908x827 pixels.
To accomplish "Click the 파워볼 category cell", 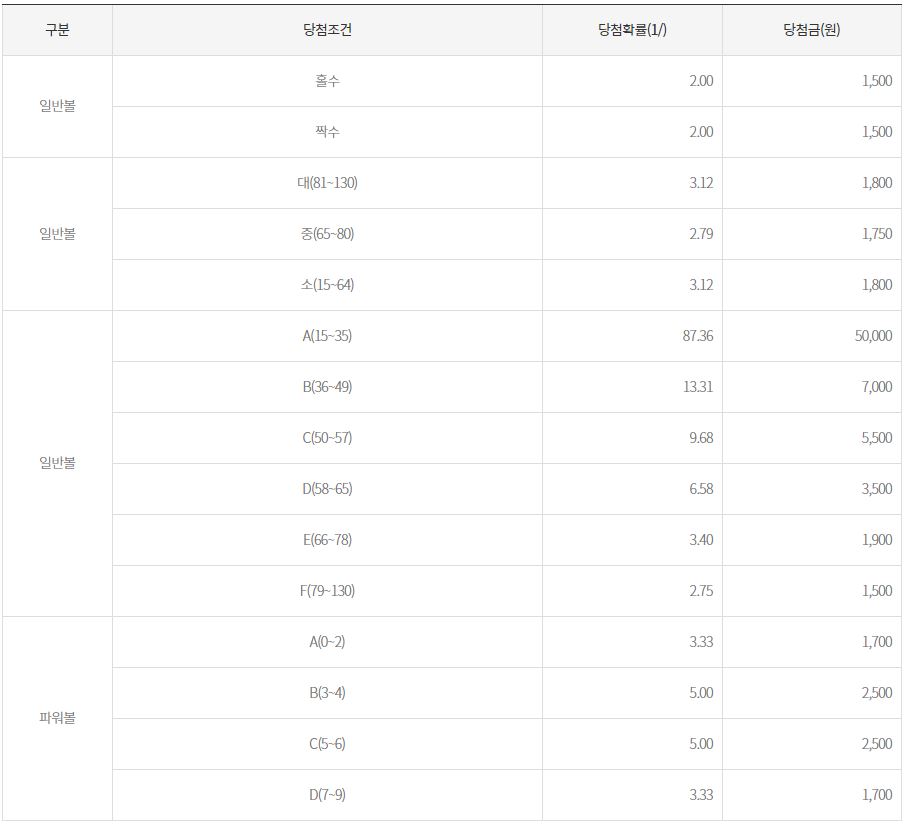I will click(x=57, y=718).
